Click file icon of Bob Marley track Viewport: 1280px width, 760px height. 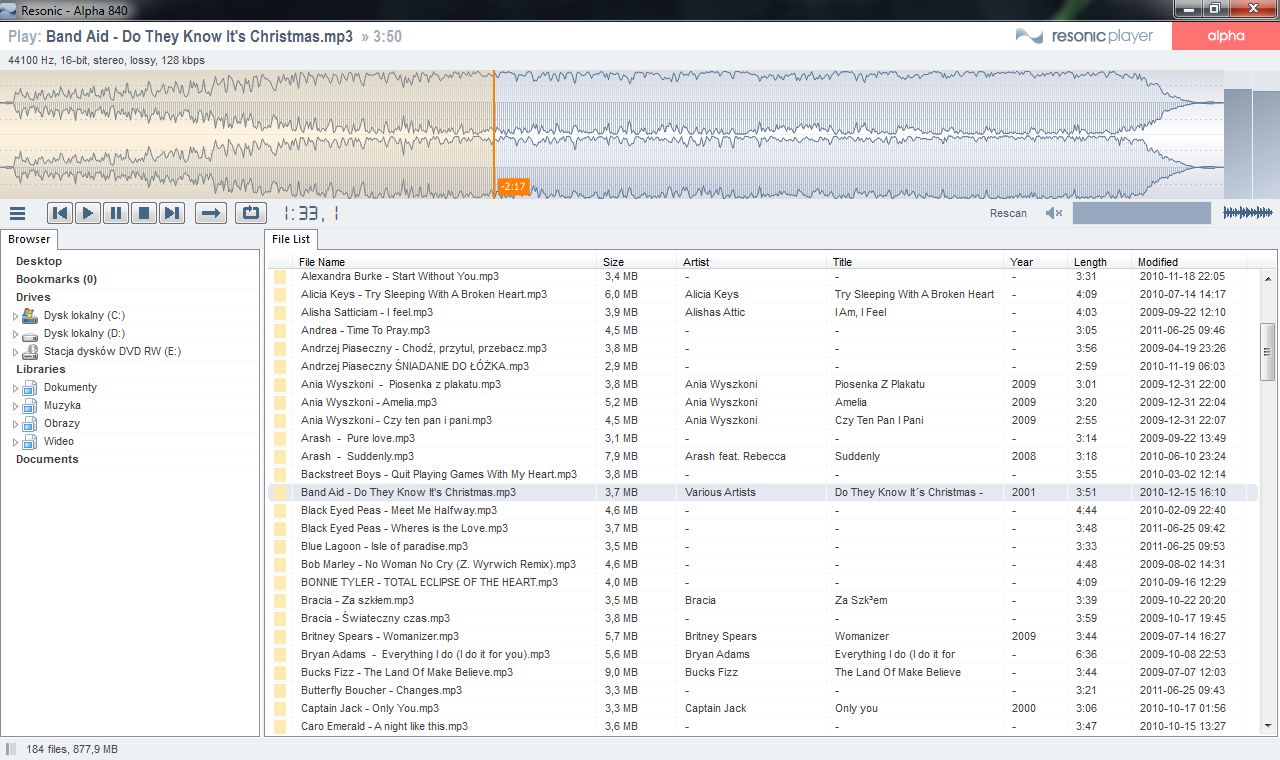pos(280,564)
